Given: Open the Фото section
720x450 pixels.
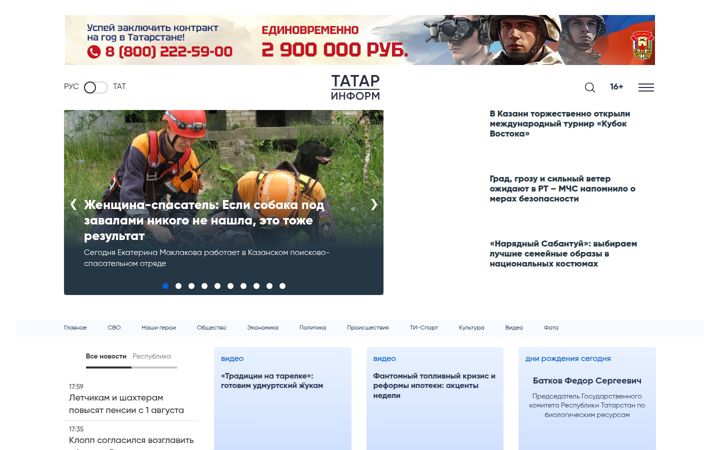Looking at the screenshot, I should [551, 327].
